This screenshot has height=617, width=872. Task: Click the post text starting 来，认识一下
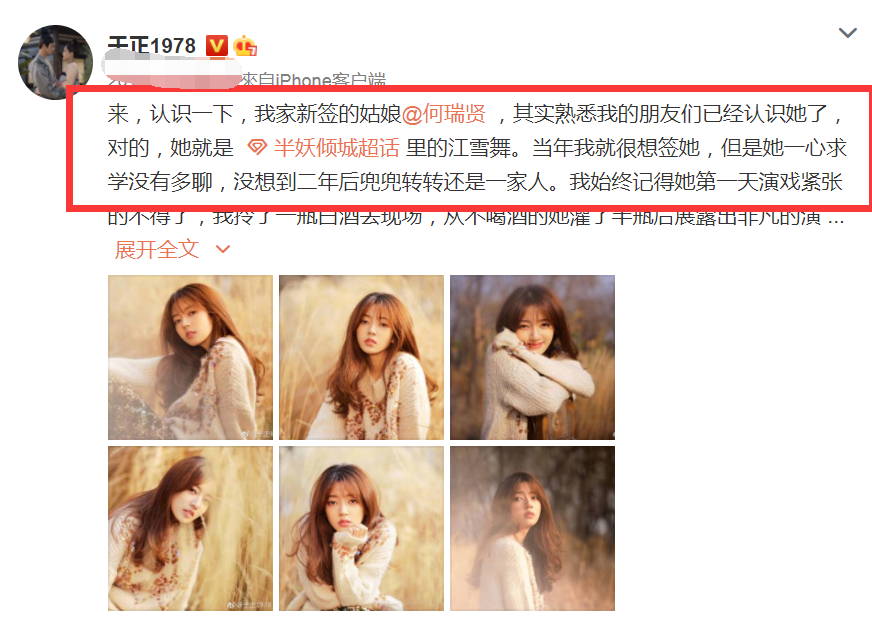tap(477, 148)
